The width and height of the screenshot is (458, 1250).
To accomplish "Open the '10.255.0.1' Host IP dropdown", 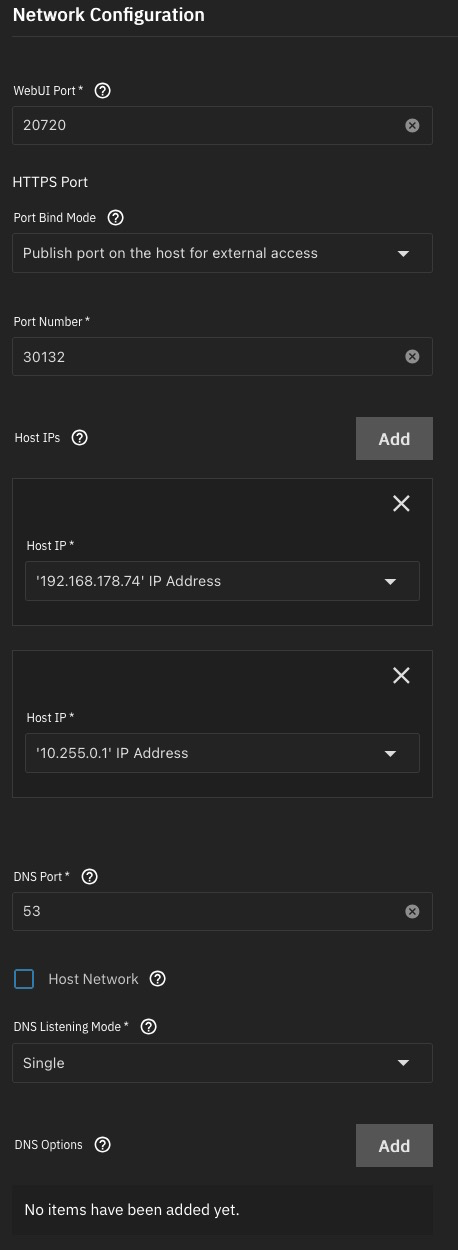I will click(222, 753).
